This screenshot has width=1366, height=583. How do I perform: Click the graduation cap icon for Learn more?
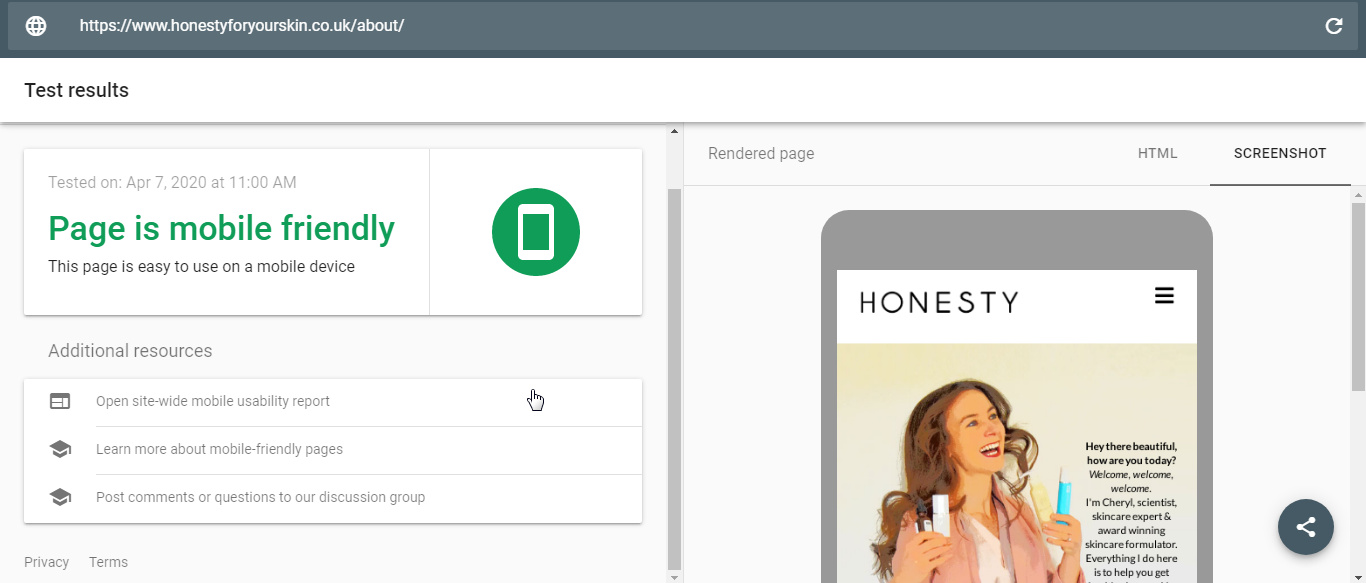click(60, 449)
